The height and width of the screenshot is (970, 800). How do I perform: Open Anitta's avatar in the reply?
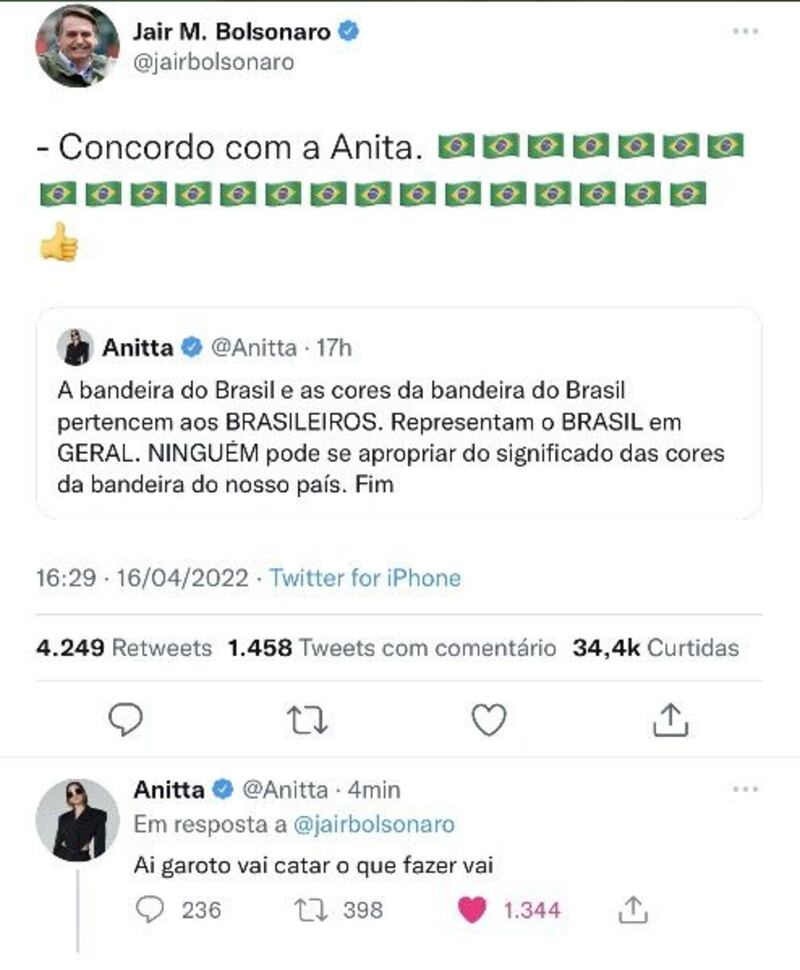(x=77, y=820)
